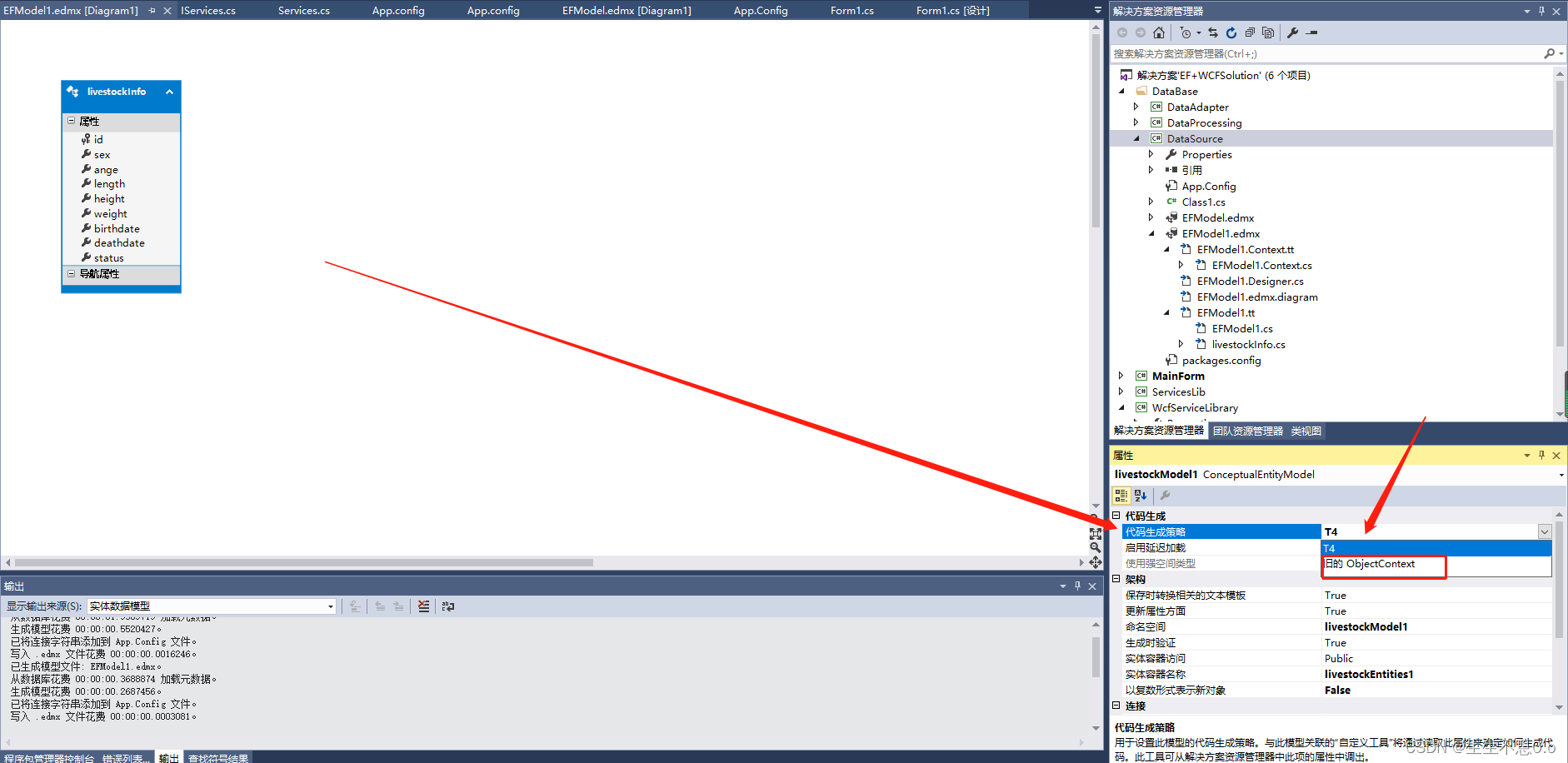Screen dimensions: 1568x763
Task: Switch to the EFModel.edmx [Diagram1] tab
Action: (x=627, y=10)
